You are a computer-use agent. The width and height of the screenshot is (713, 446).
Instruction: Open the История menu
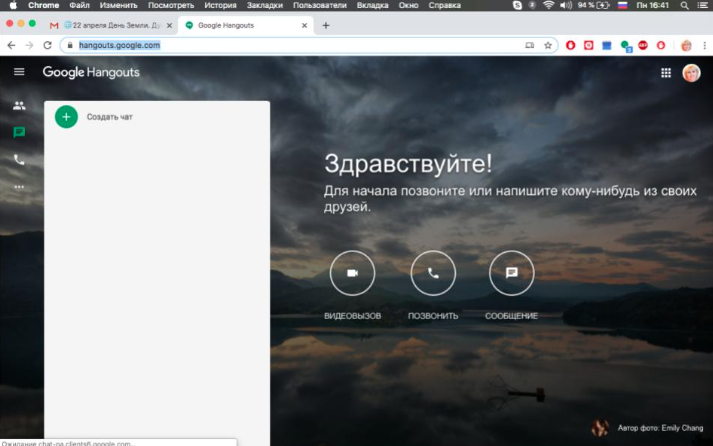click(x=220, y=5)
